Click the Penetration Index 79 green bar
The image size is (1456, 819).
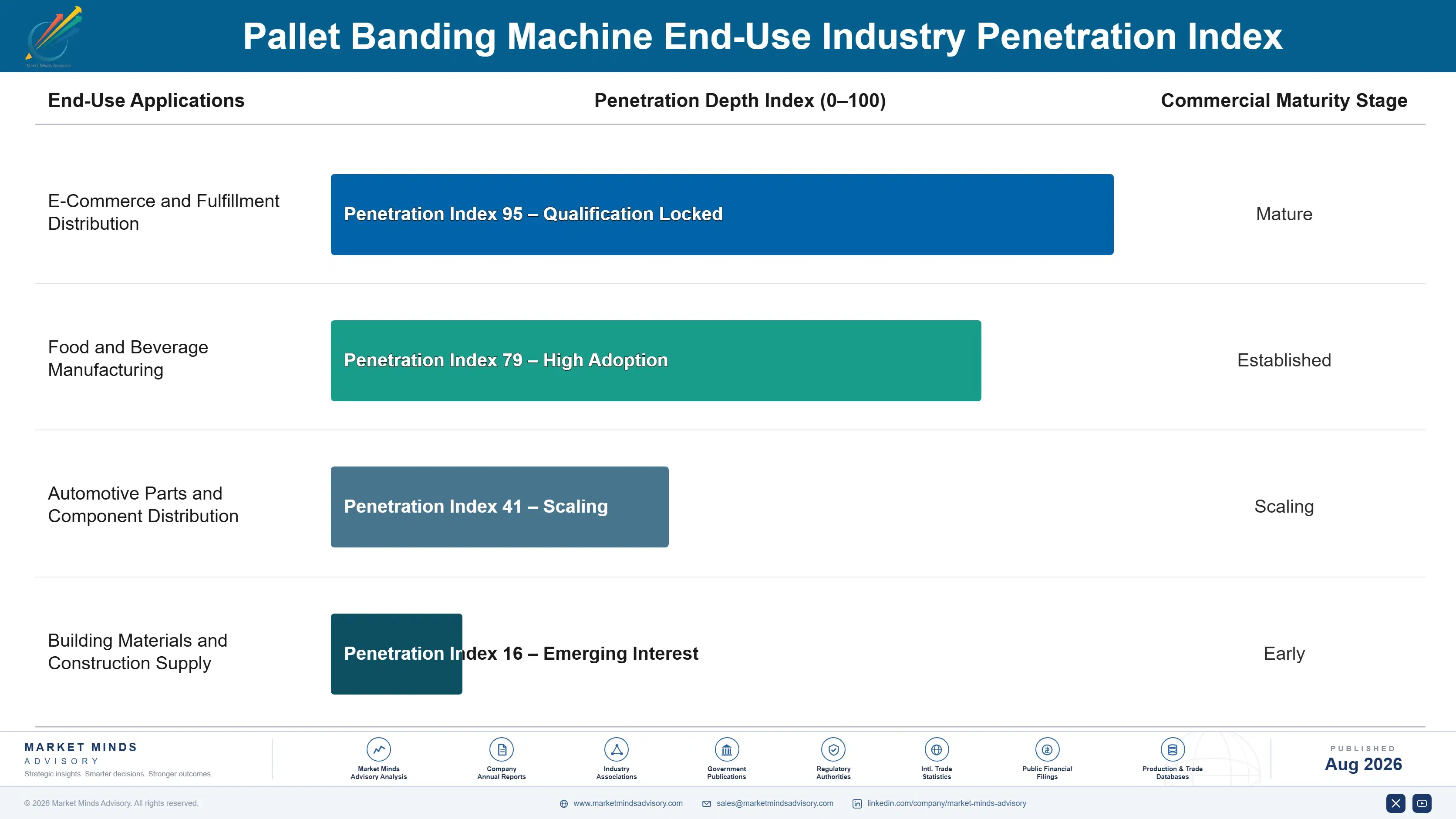click(656, 361)
